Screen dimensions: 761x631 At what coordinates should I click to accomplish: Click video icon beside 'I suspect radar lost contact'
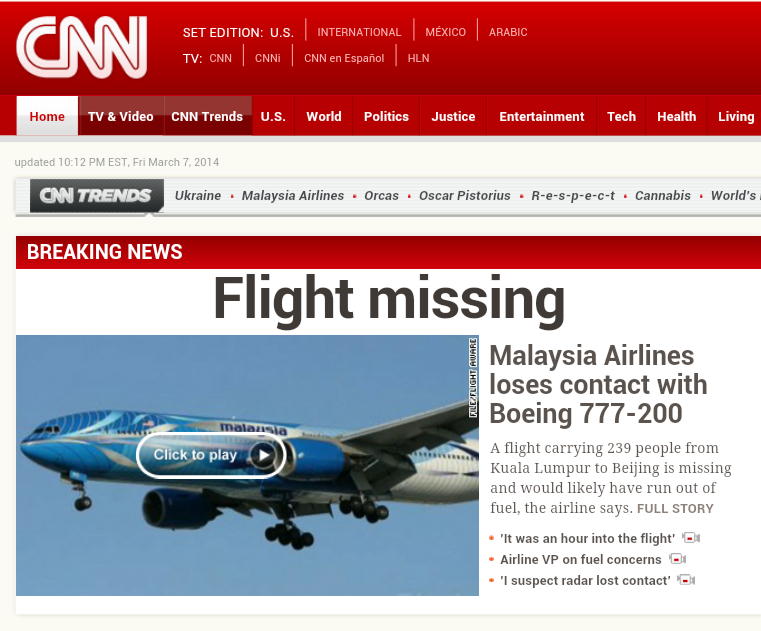tap(686, 580)
